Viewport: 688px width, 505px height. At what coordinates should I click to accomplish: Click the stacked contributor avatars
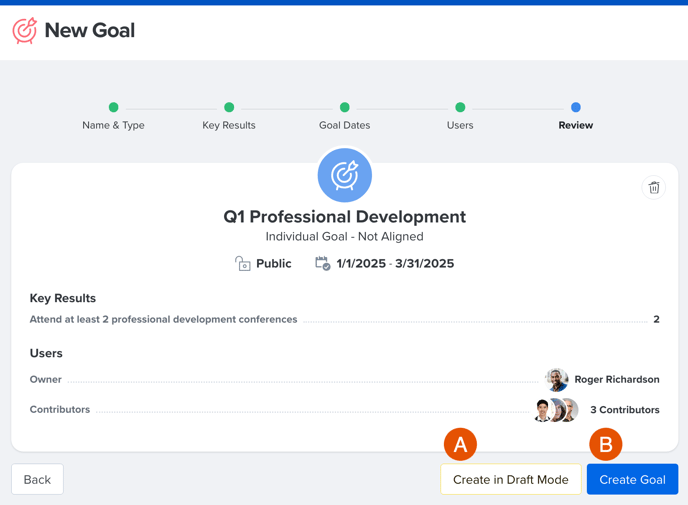click(x=556, y=410)
